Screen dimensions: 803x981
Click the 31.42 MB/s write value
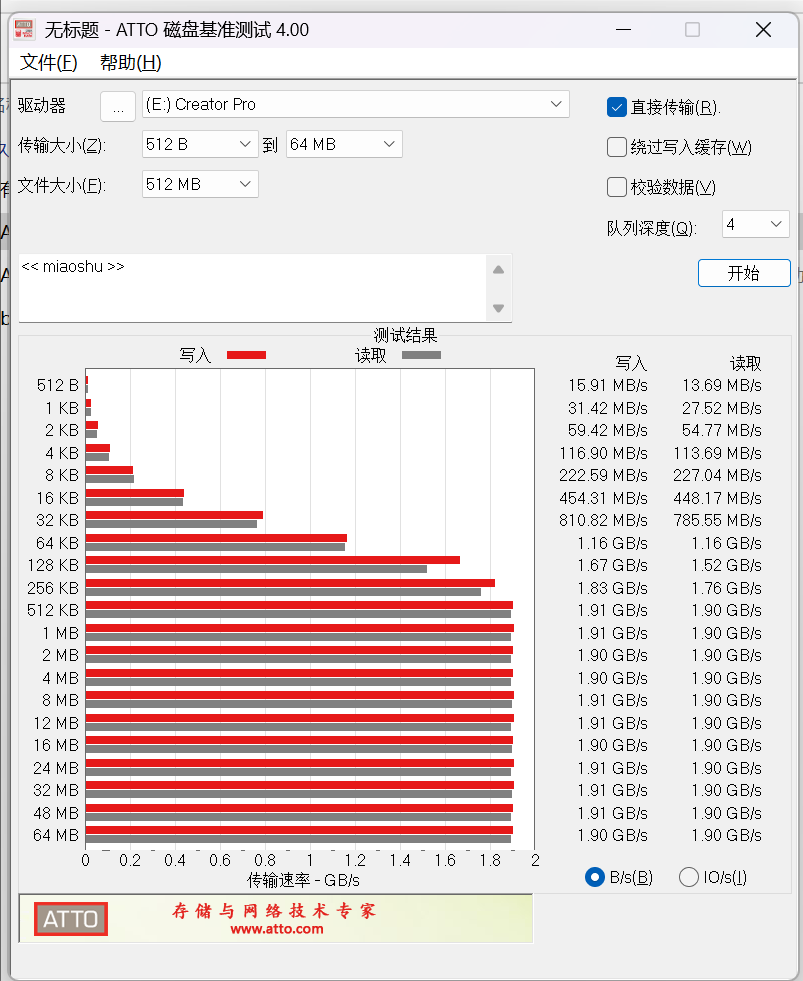tap(608, 408)
